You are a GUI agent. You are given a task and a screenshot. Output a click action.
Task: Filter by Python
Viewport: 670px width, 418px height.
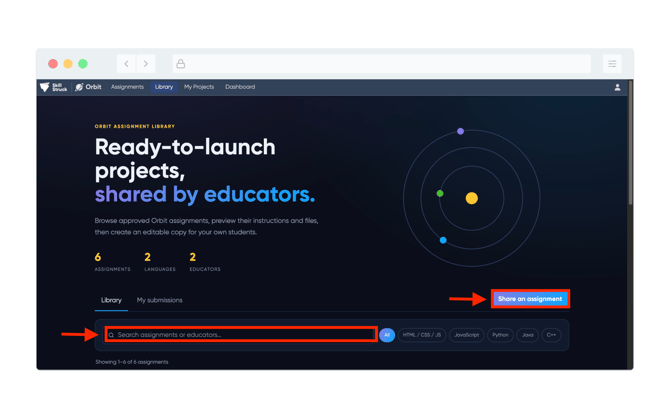click(500, 335)
